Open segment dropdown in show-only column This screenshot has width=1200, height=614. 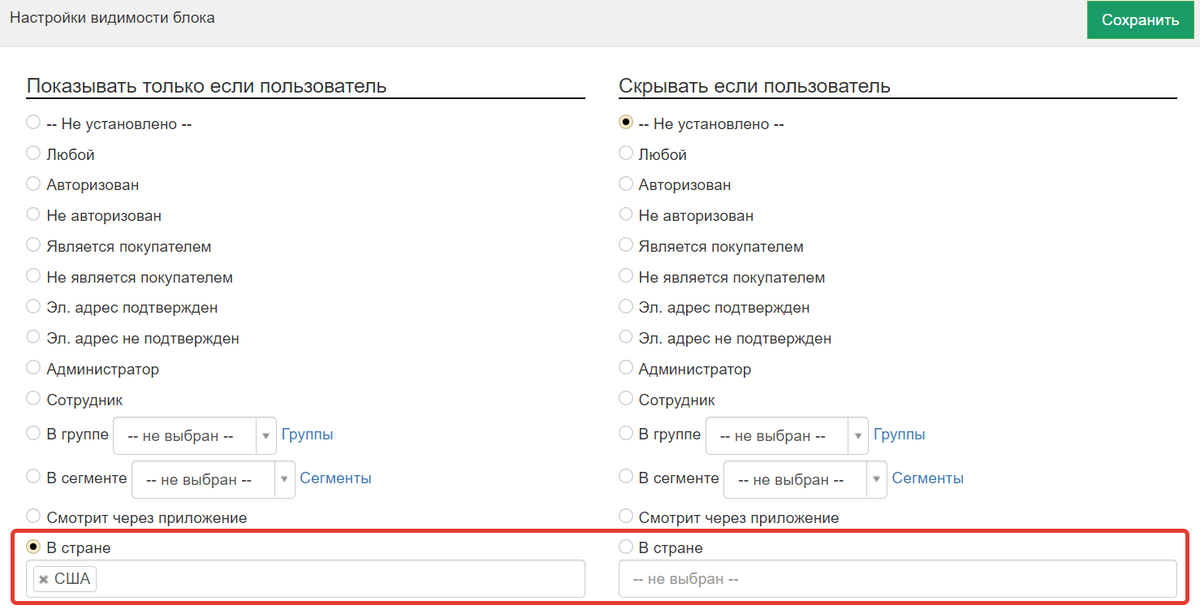pyautogui.click(x=213, y=479)
